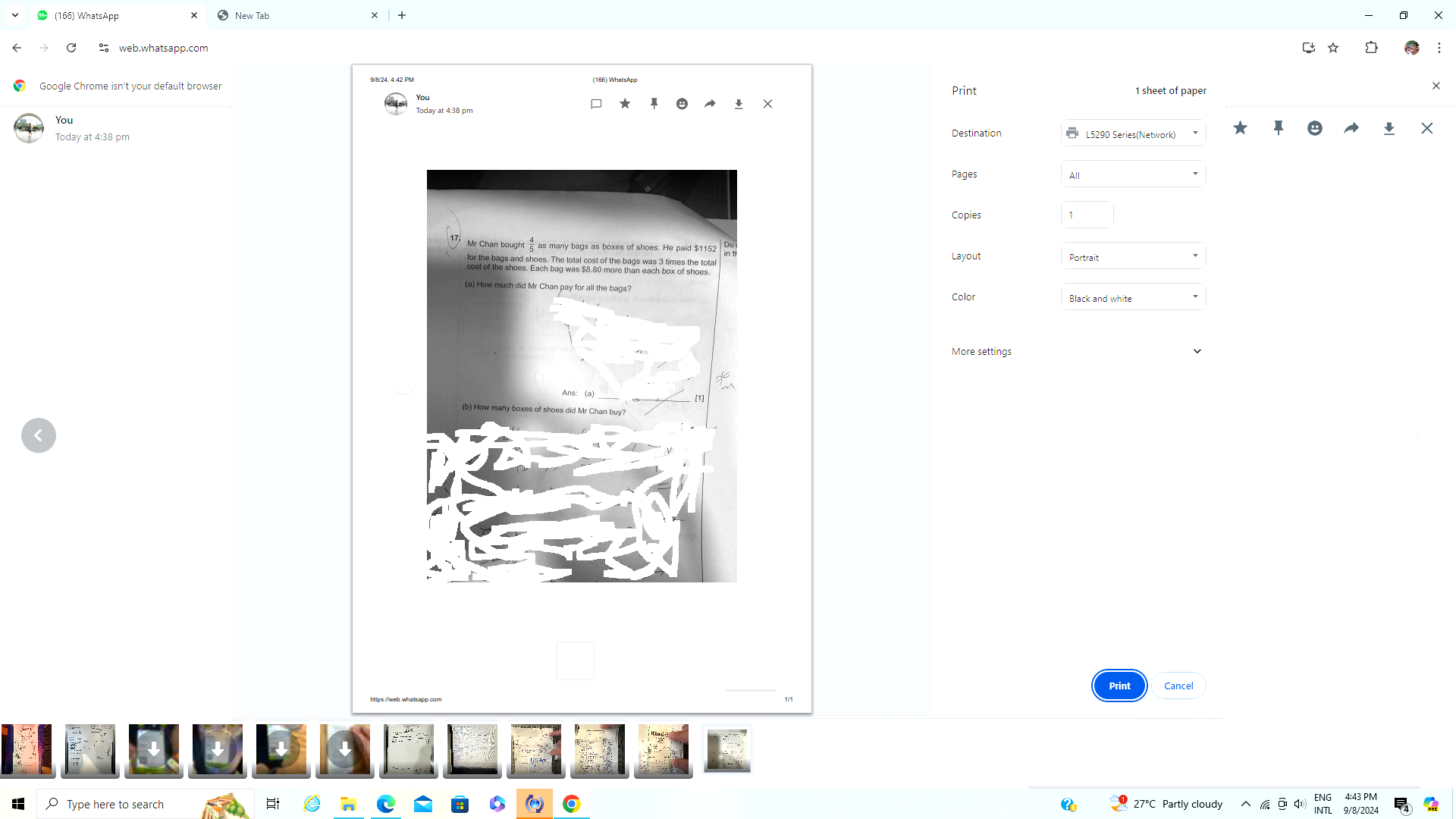
Task: Show hidden system tray icons
Action: (1245, 804)
